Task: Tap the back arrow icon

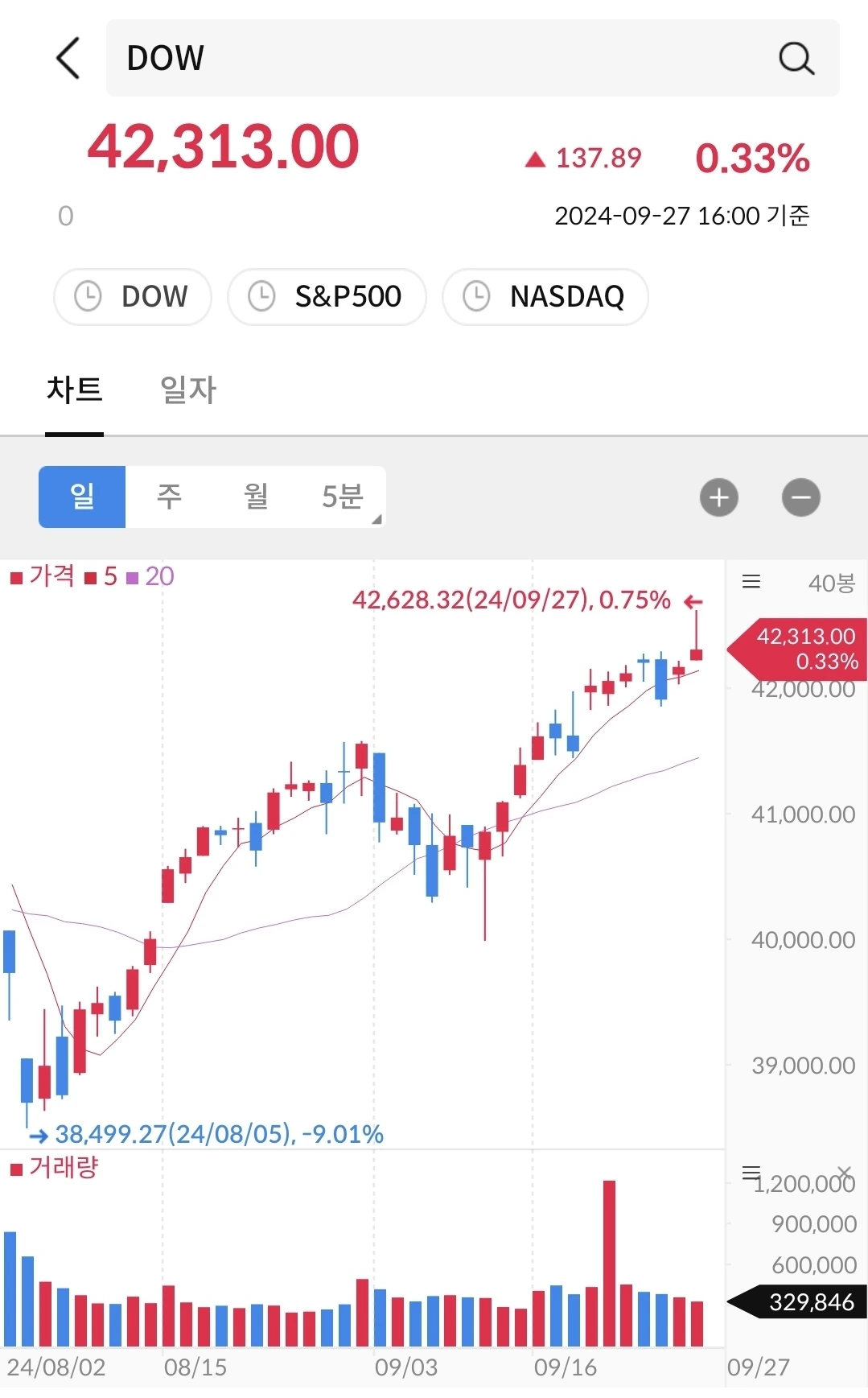Action: pos(68,58)
